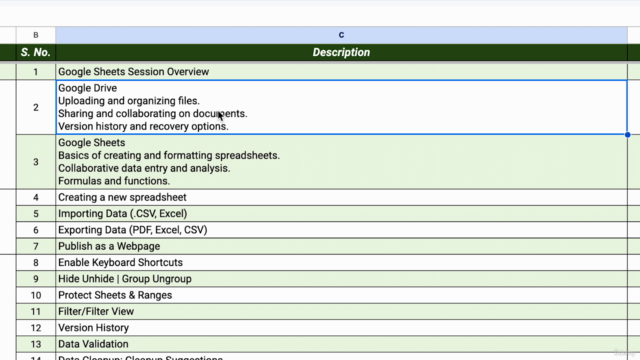Image resolution: width=640 pixels, height=360 pixels.
Task: Select the Google Drive description cell
Action: click(x=341, y=107)
